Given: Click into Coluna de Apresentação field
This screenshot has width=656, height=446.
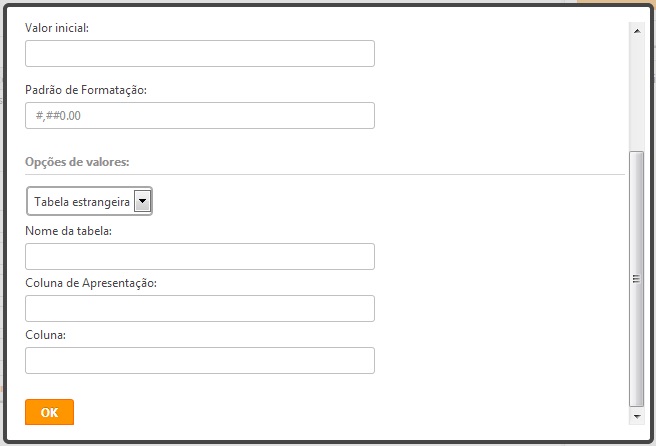Looking at the screenshot, I should point(200,308).
